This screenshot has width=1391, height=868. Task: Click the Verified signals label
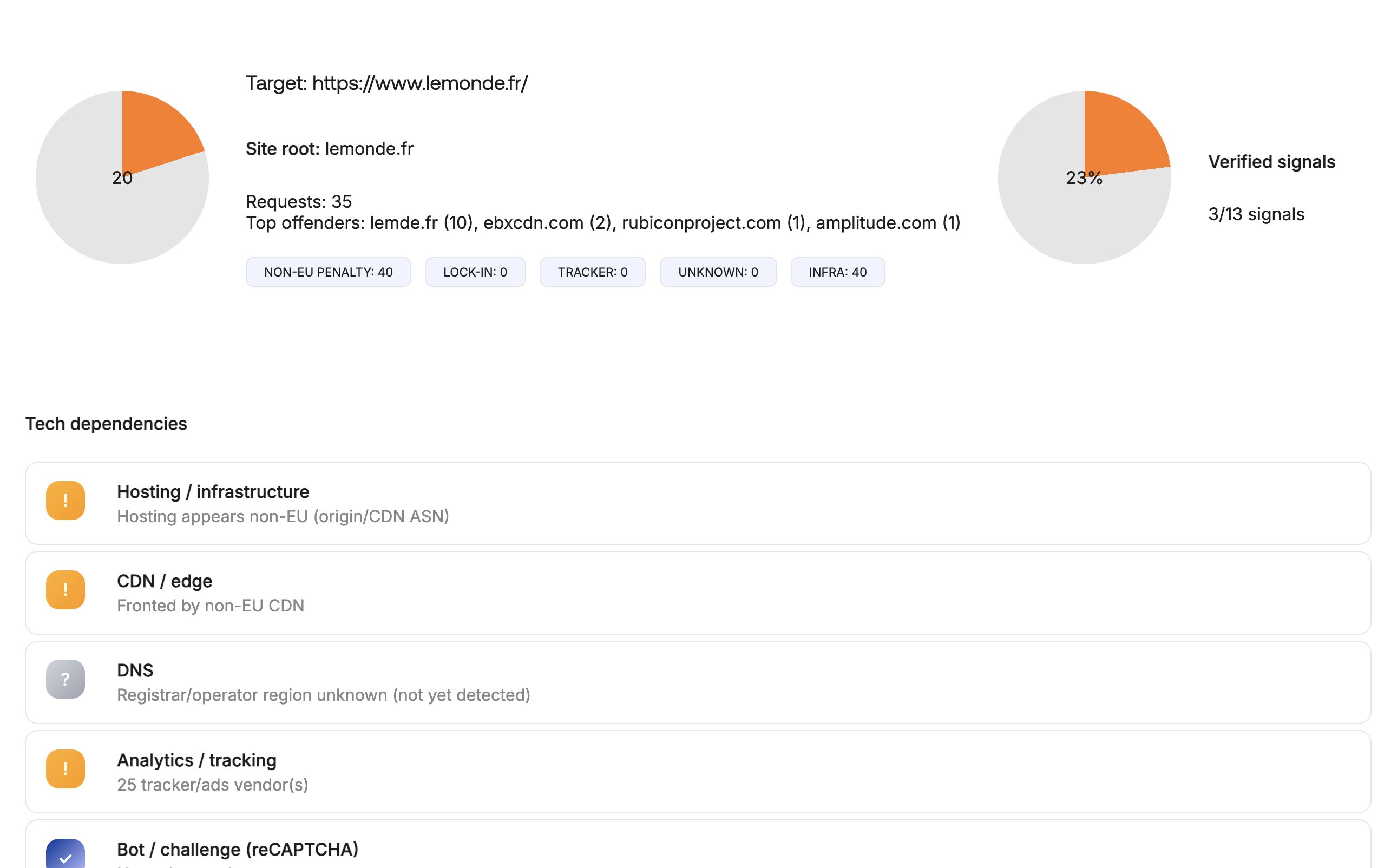click(x=1271, y=162)
